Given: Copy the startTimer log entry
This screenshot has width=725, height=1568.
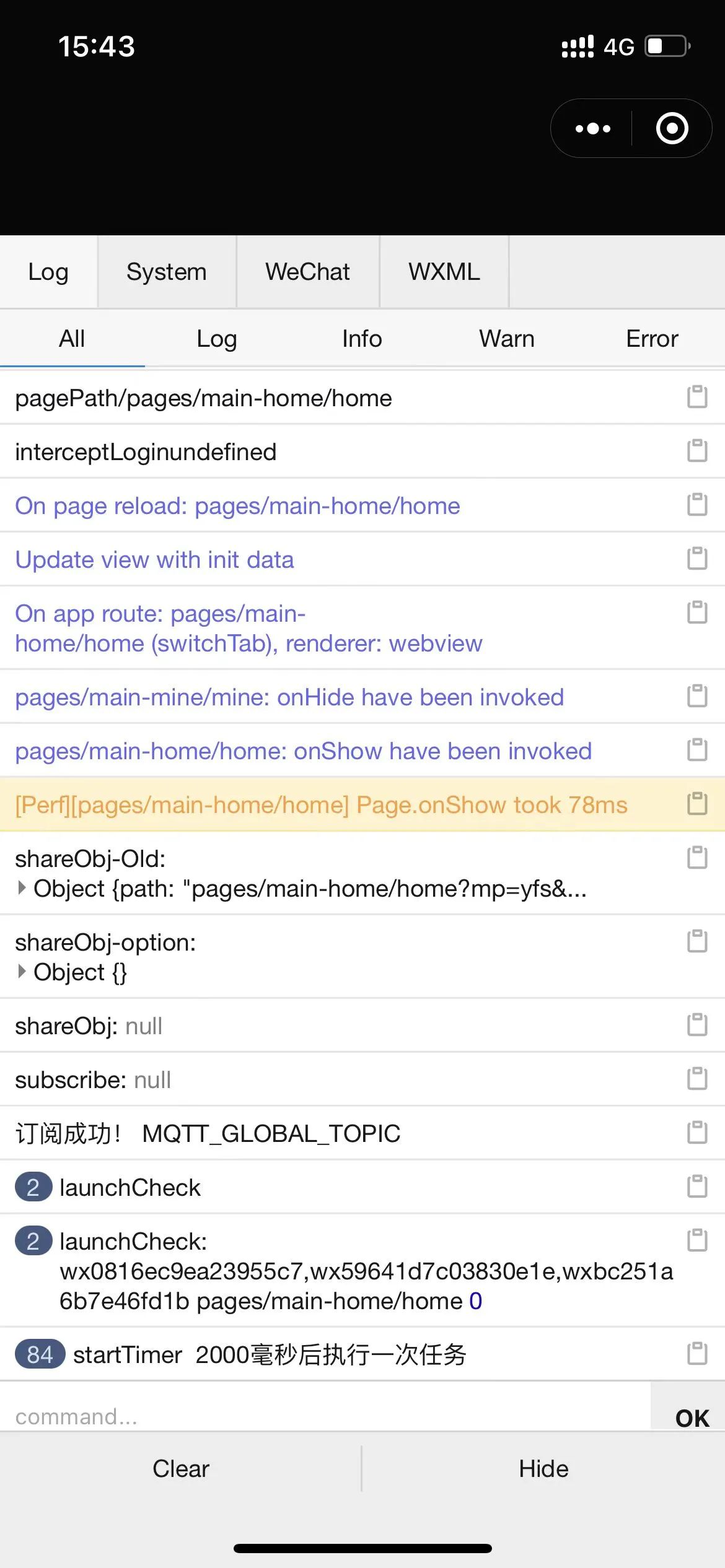Looking at the screenshot, I should [x=697, y=1354].
